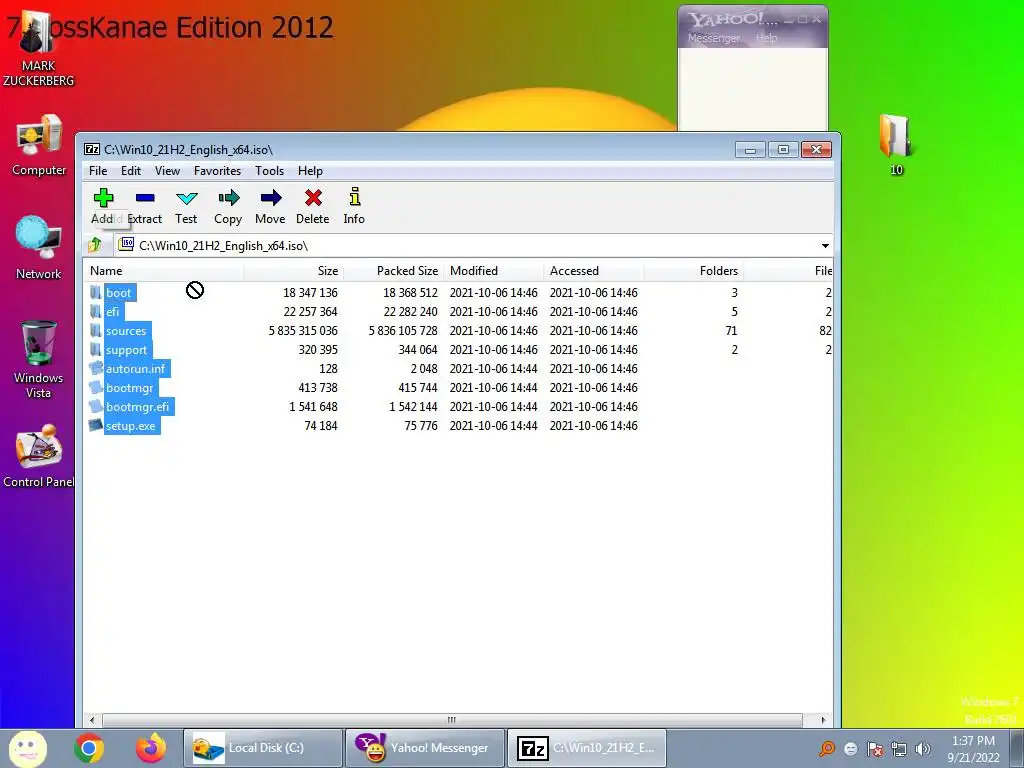Sort by the Packed Size column header
Screen dimensions: 1024x768
pos(393,270)
